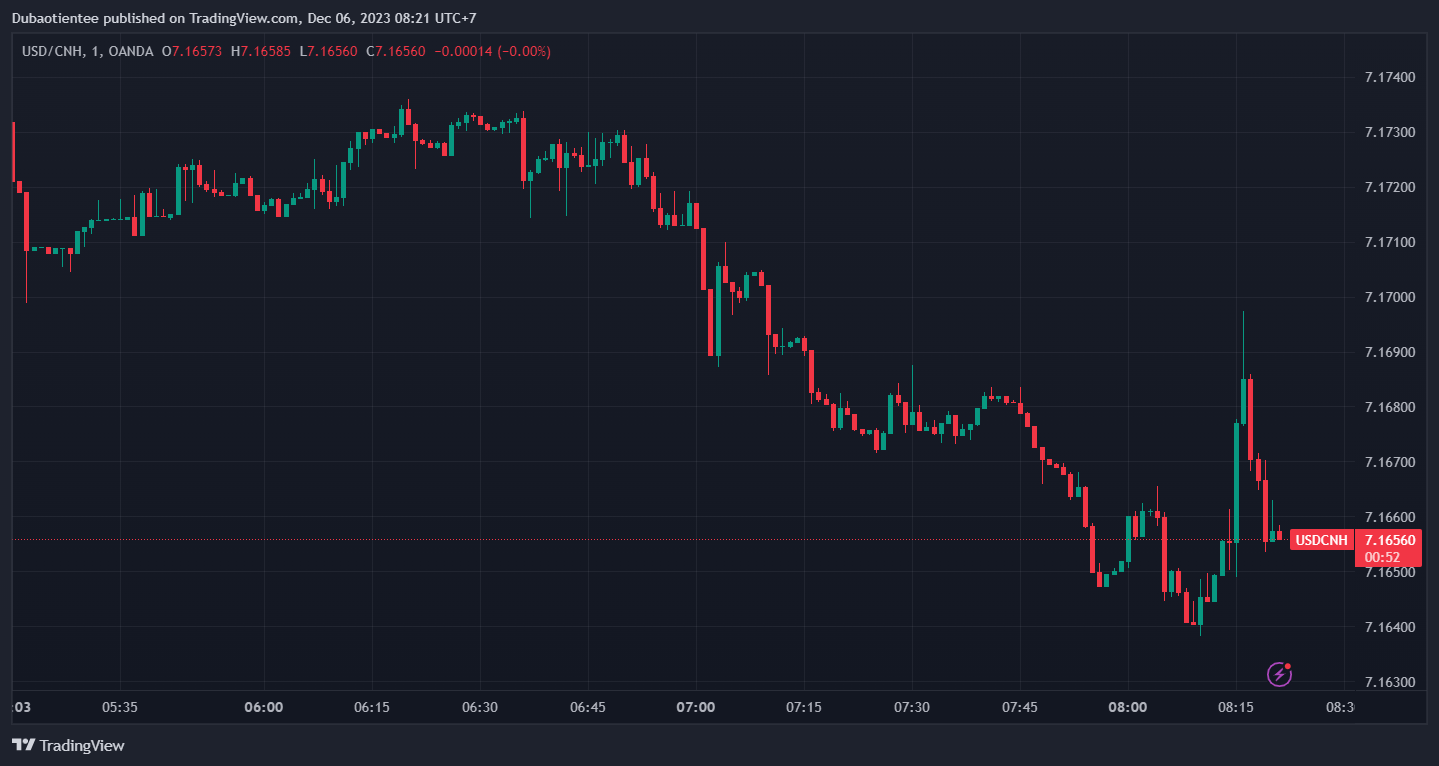Screen dimensions: 1439x766
Task: Click the 7.17000 price axis label
Action: (1391, 298)
